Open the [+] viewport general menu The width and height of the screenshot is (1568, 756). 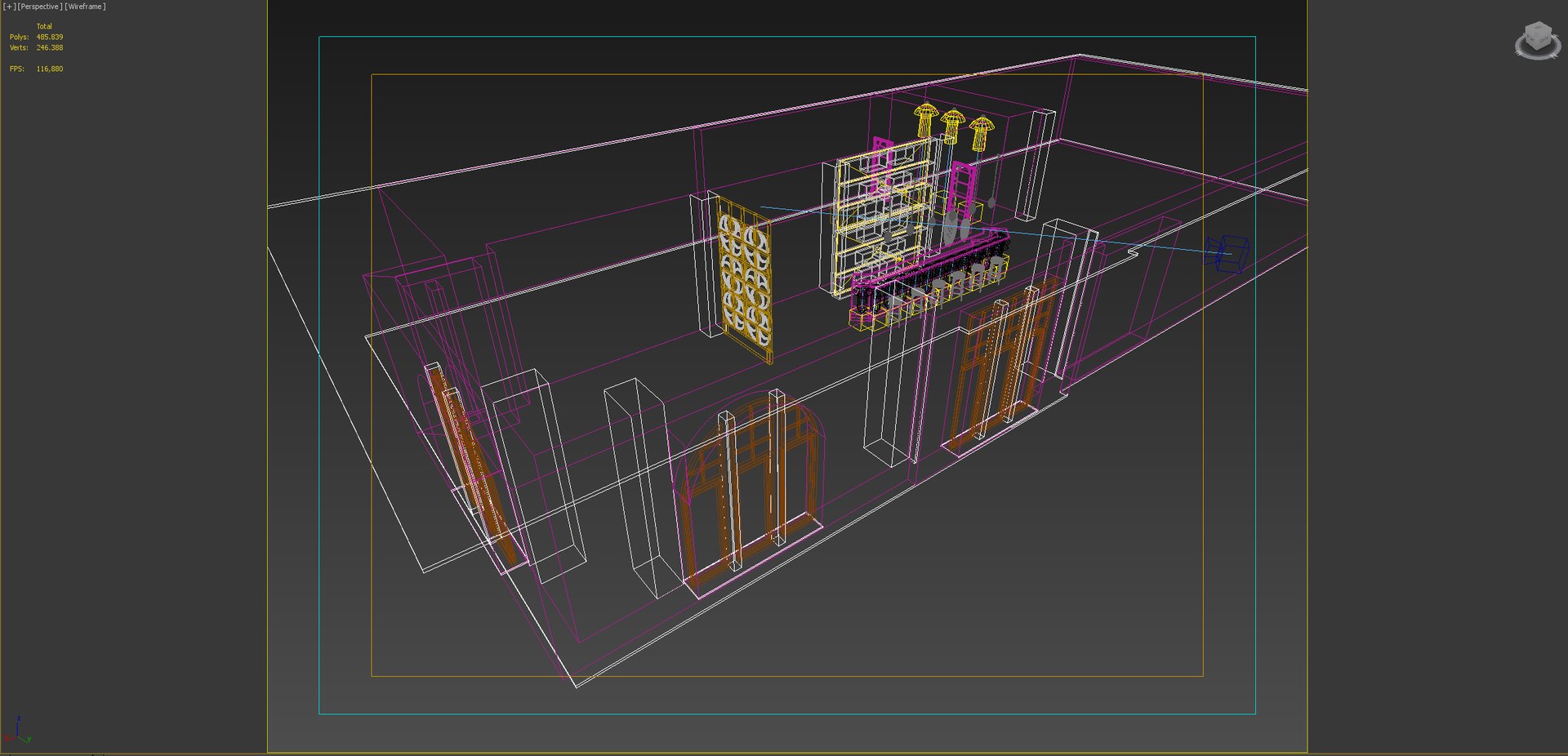(9, 7)
